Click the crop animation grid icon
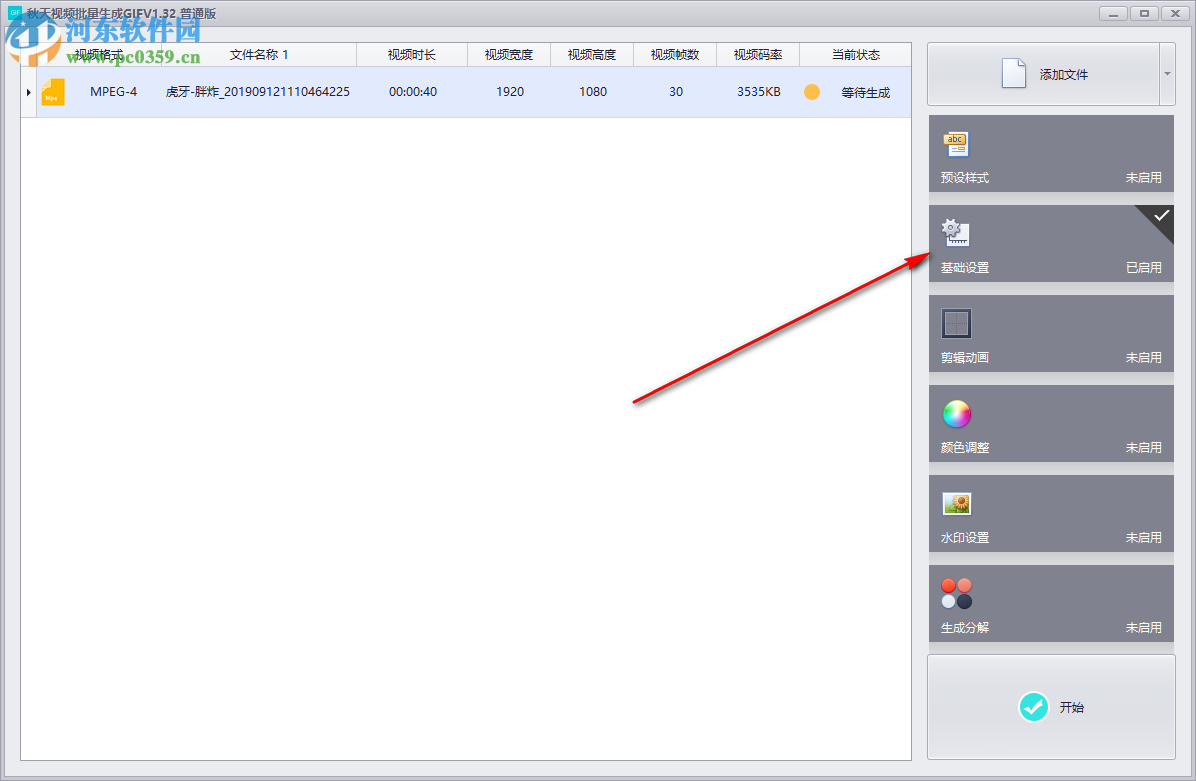 [x=956, y=323]
